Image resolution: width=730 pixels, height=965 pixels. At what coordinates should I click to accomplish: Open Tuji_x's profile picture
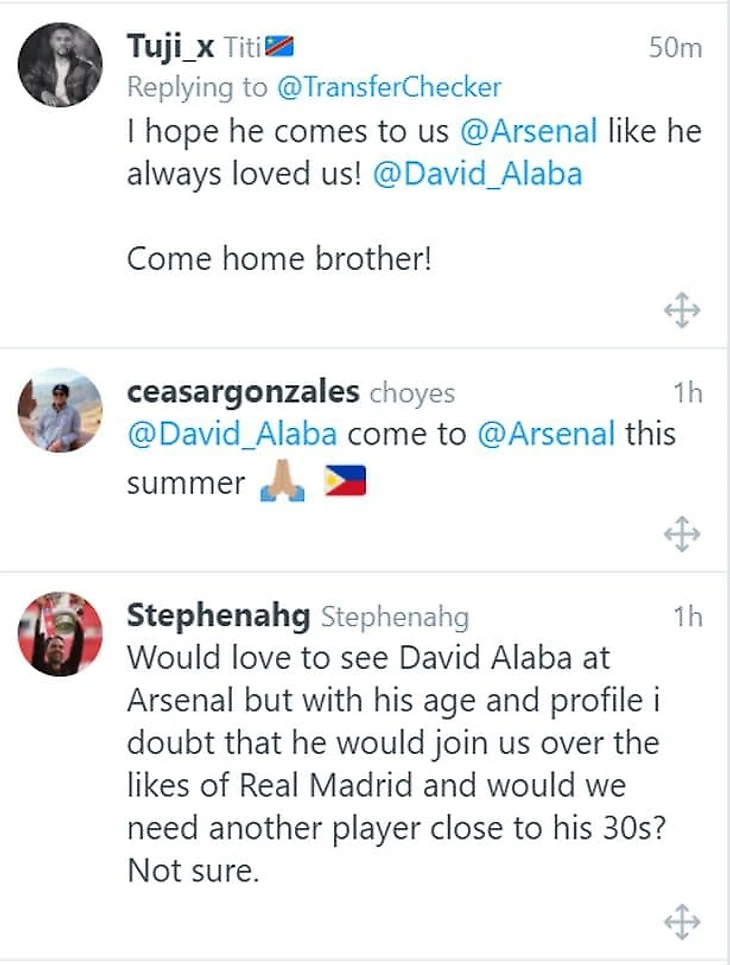pyautogui.click(x=60, y=64)
